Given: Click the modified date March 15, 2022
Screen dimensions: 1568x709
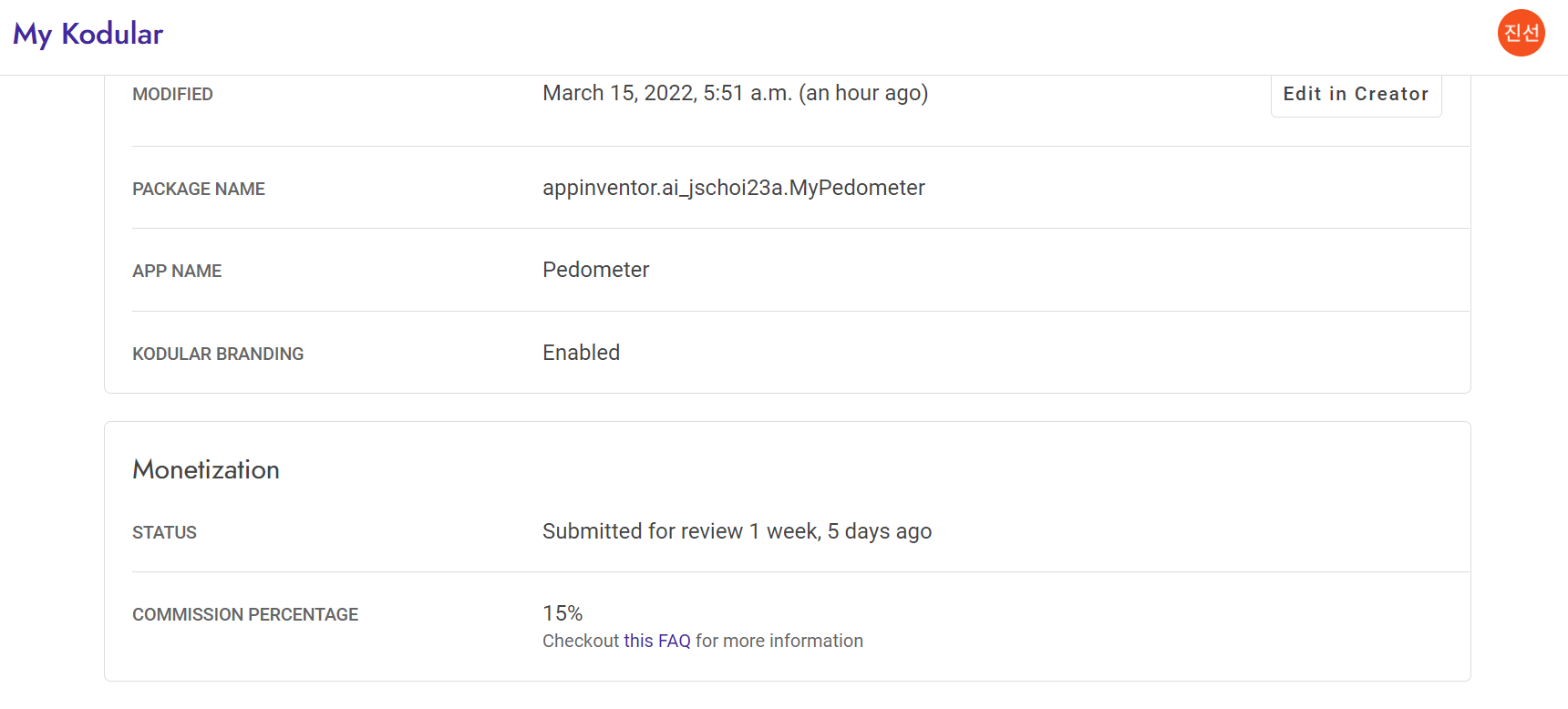Looking at the screenshot, I should 620,93.
